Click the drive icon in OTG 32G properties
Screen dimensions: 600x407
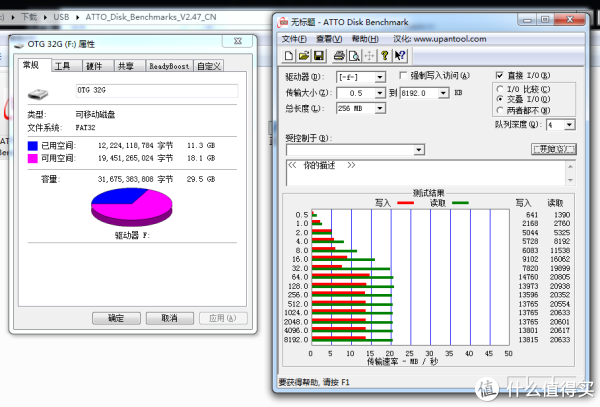tap(38, 94)
